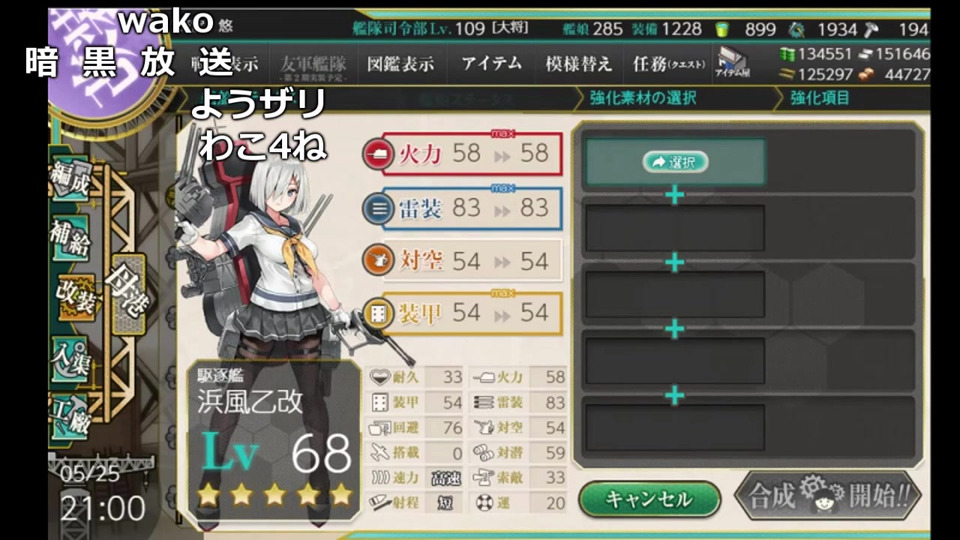Screen dimensions: 960x540
Task: Open 任務(クエスト) quests menu
Action: (669, 64)
